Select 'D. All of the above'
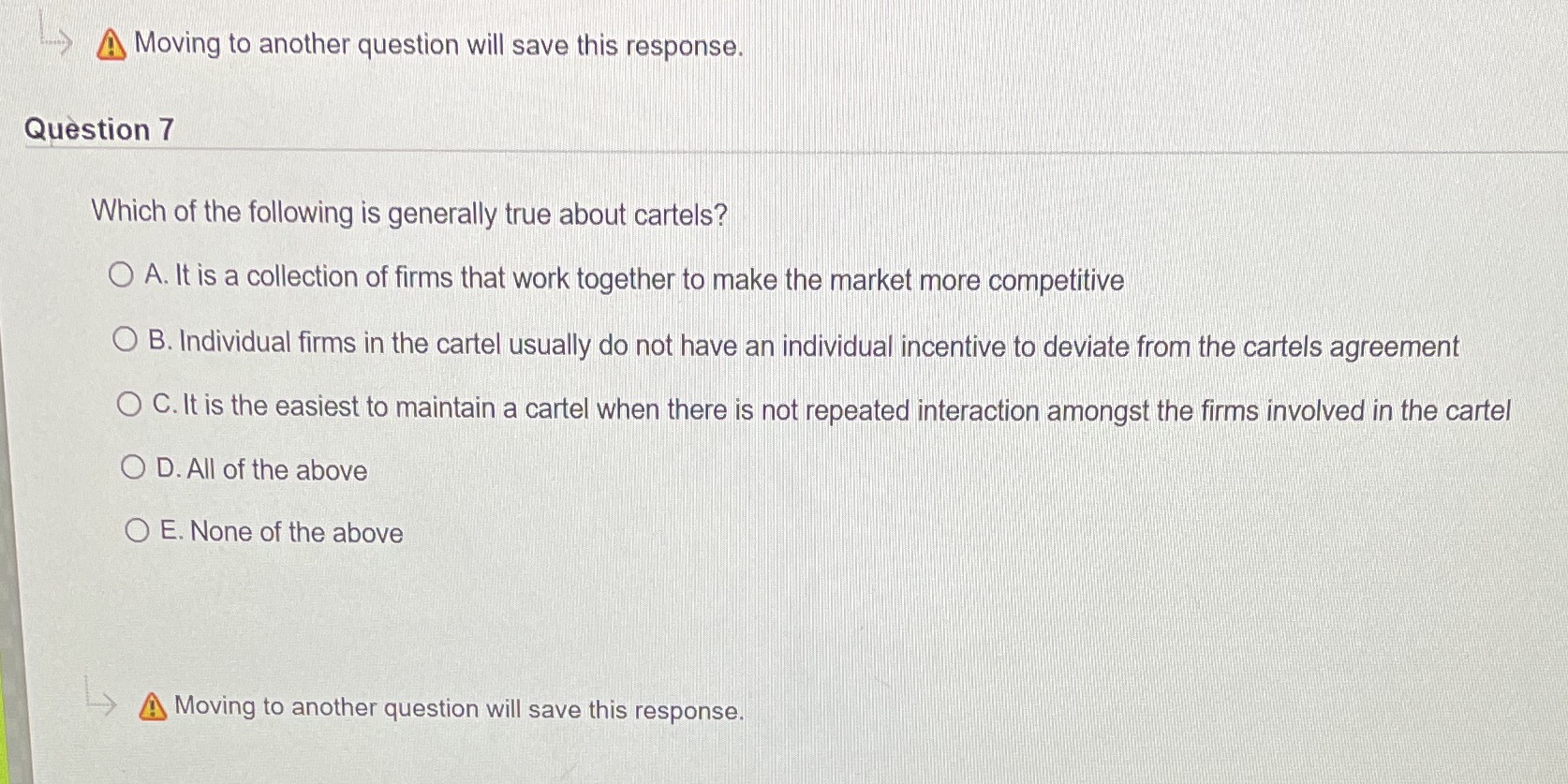 click(134, 466)
